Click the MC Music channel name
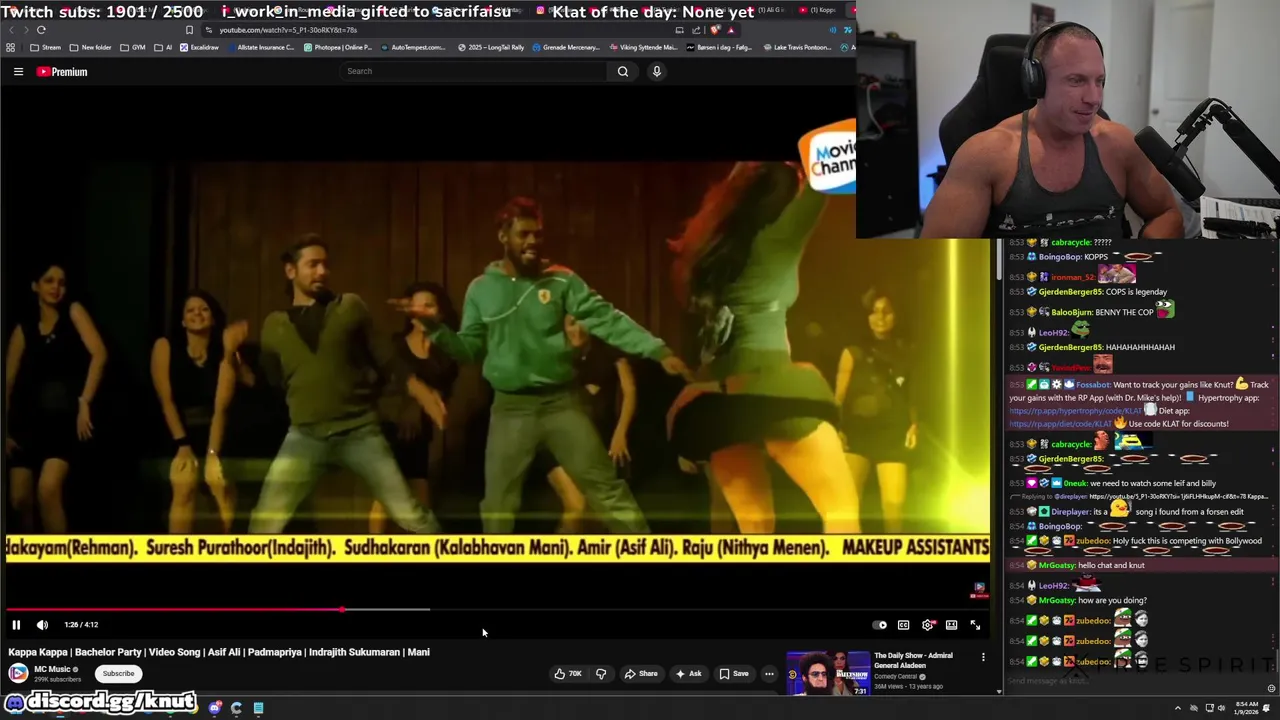Image resolution: width=1280 pixels, height=720 pixels. tap(52, 669)
